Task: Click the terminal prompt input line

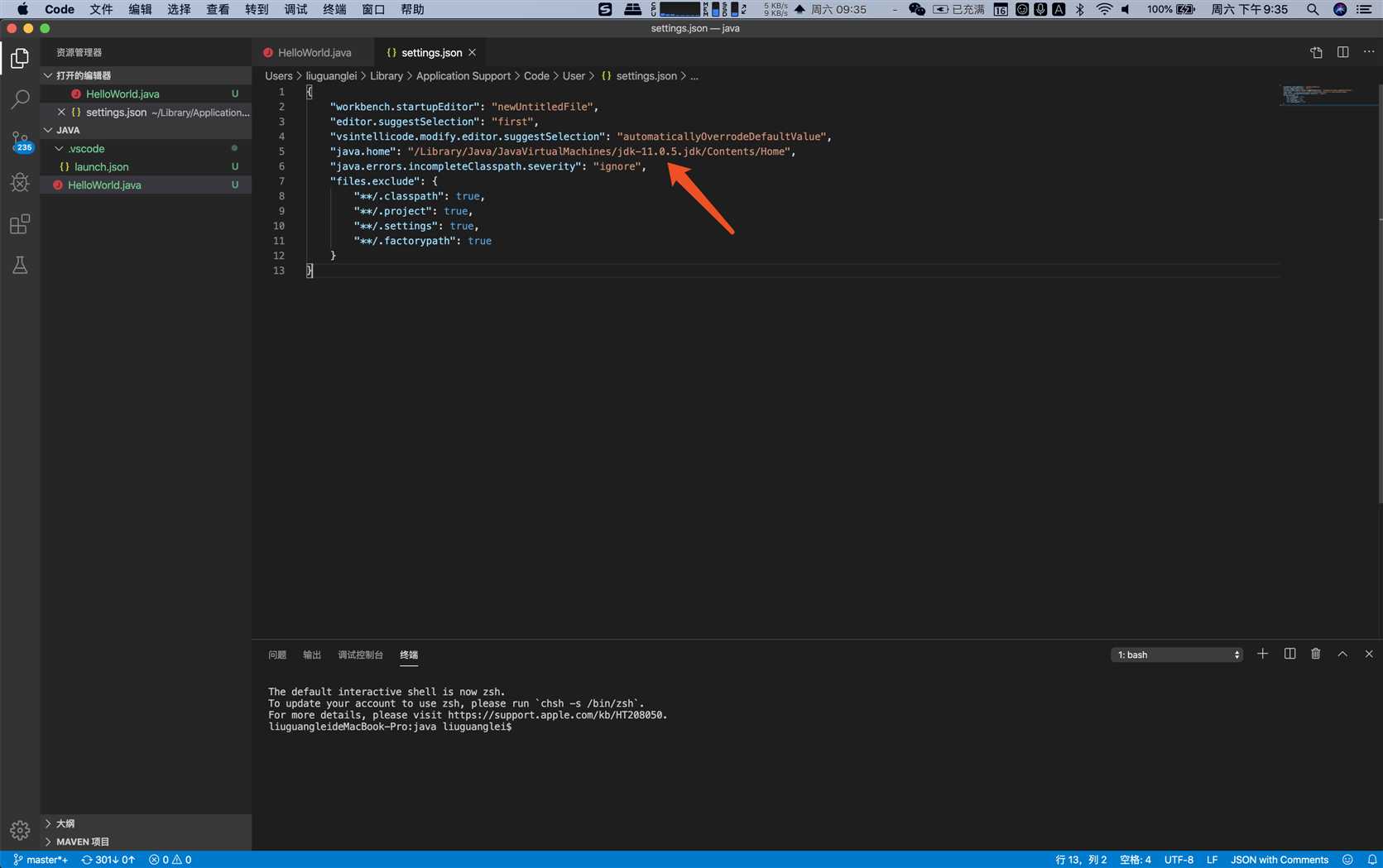Action: pyautogui.click(x=390, y=727)
